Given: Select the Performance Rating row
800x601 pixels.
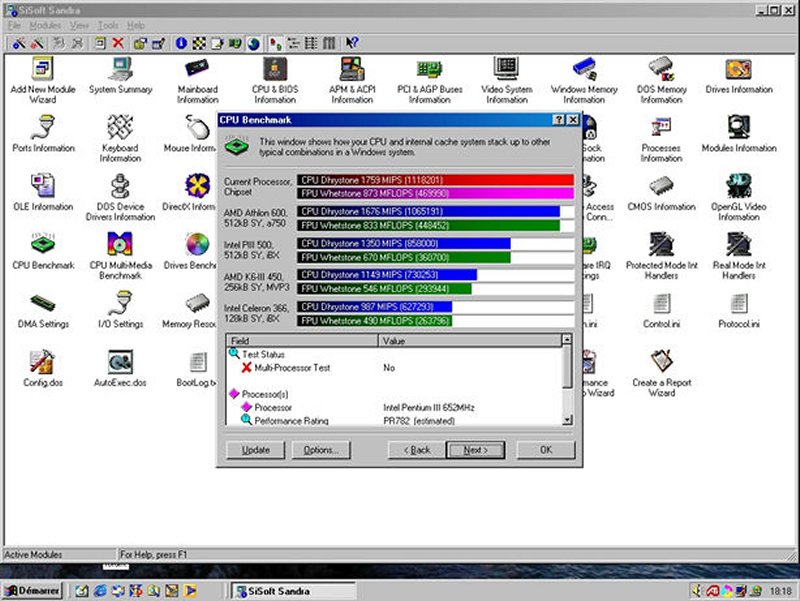Looking at the screenshot, I should point(395,420).
